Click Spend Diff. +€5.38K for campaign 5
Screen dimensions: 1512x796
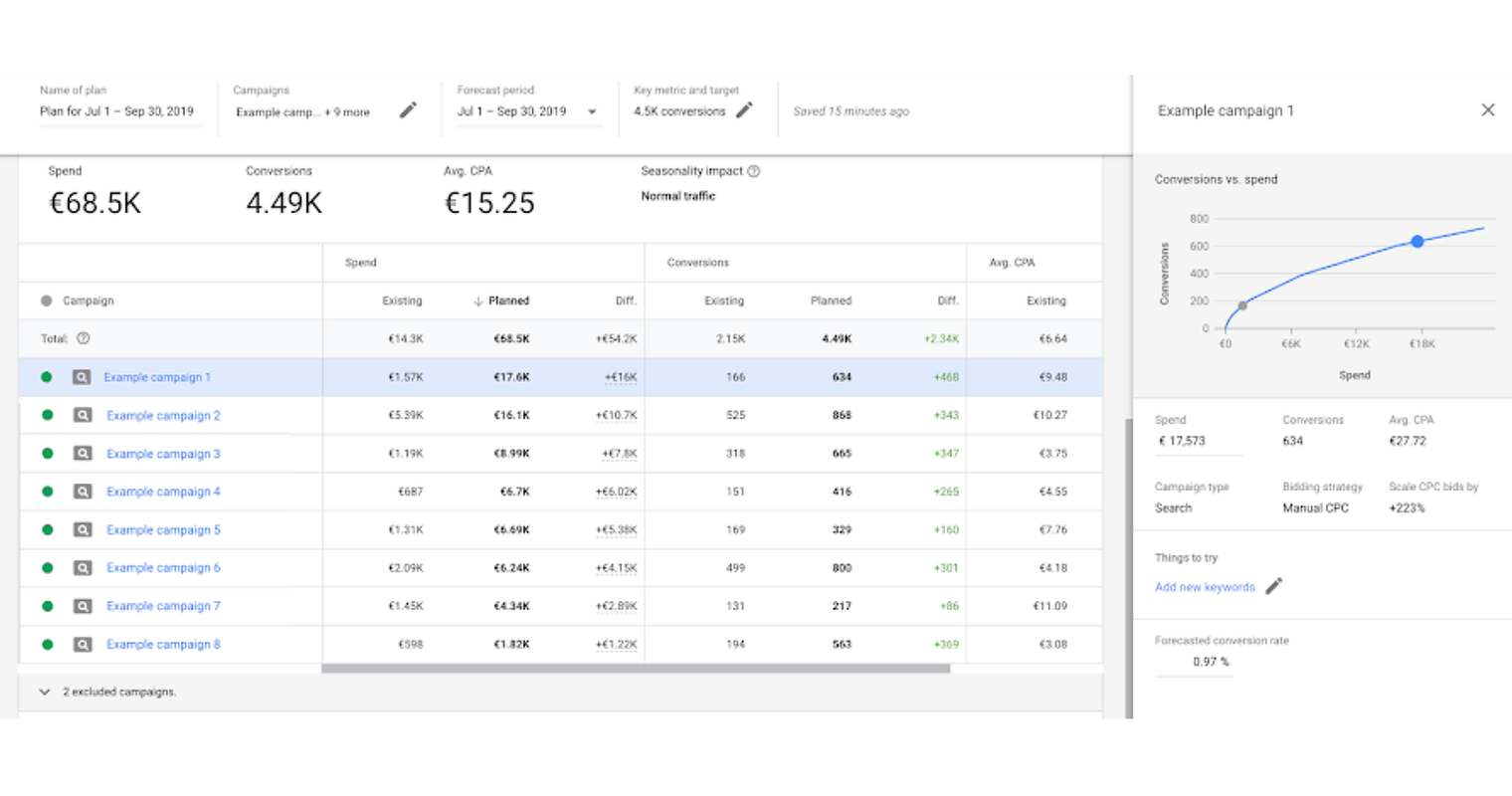pyautogui.click(x=616, y=529)
